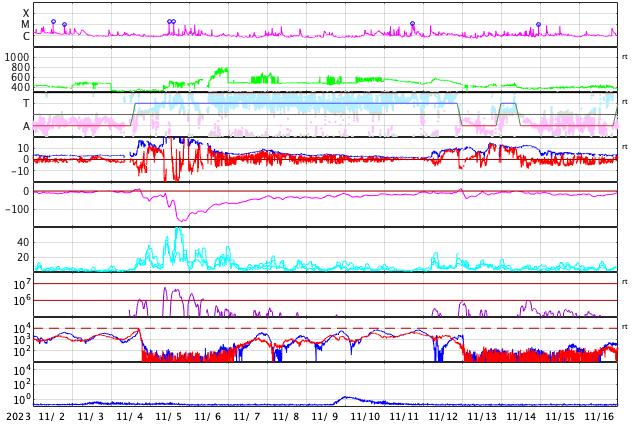Click the "rt" tag beside the purple panel
Viewport: 634px width, 424px height.
pyautogui.click(x=625, y=282)
